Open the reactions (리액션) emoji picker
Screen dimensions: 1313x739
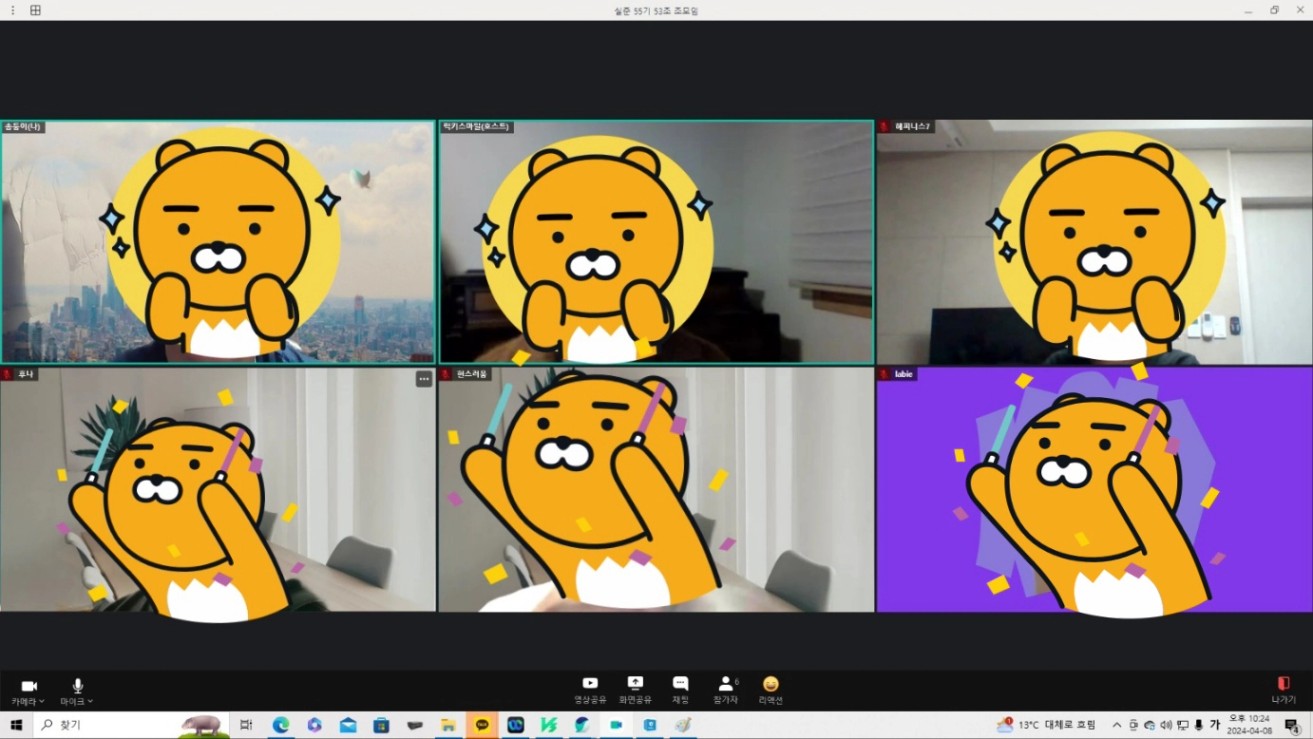click(771, 689)
